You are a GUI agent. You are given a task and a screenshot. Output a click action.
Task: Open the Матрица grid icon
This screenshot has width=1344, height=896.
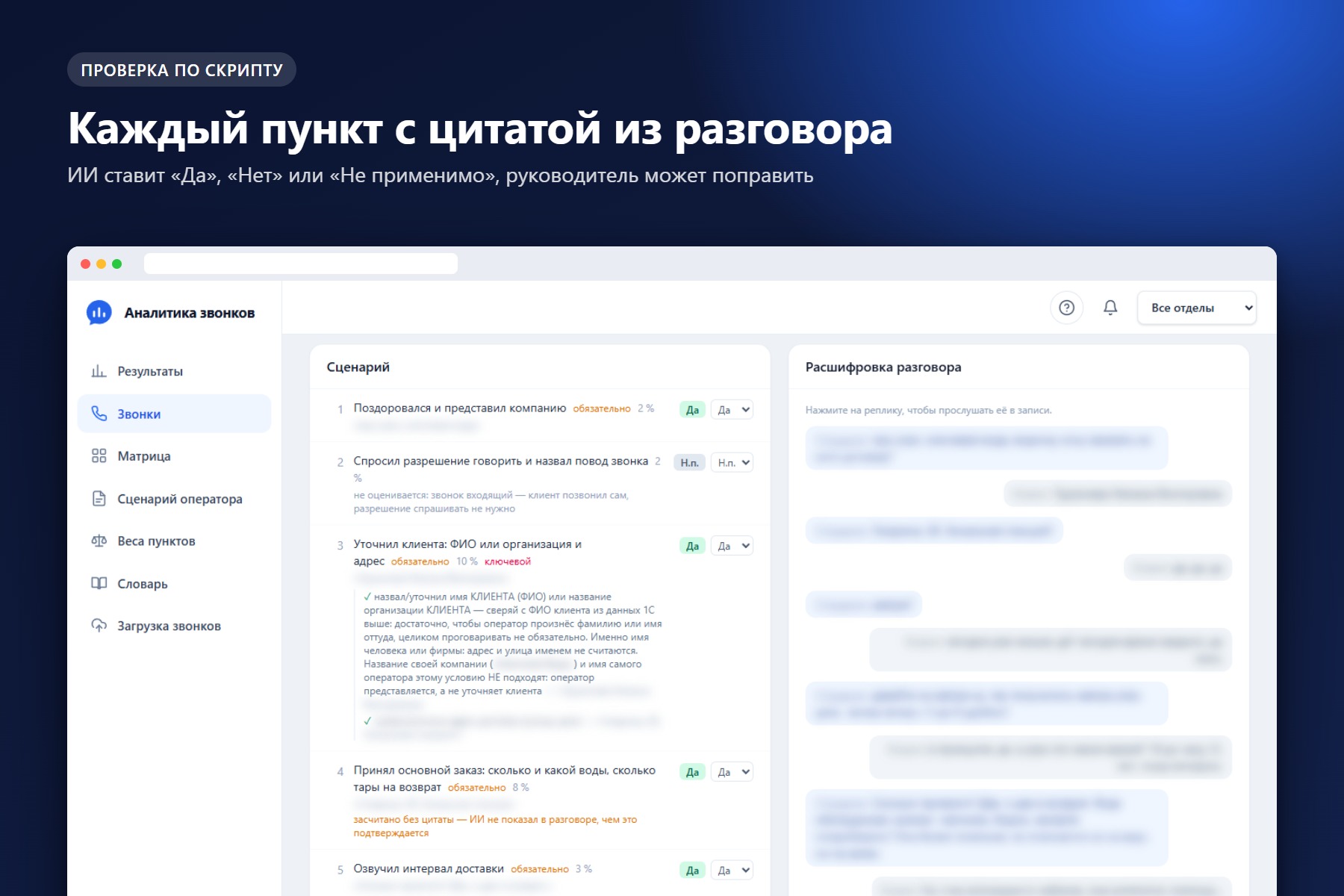pos(99,456)
